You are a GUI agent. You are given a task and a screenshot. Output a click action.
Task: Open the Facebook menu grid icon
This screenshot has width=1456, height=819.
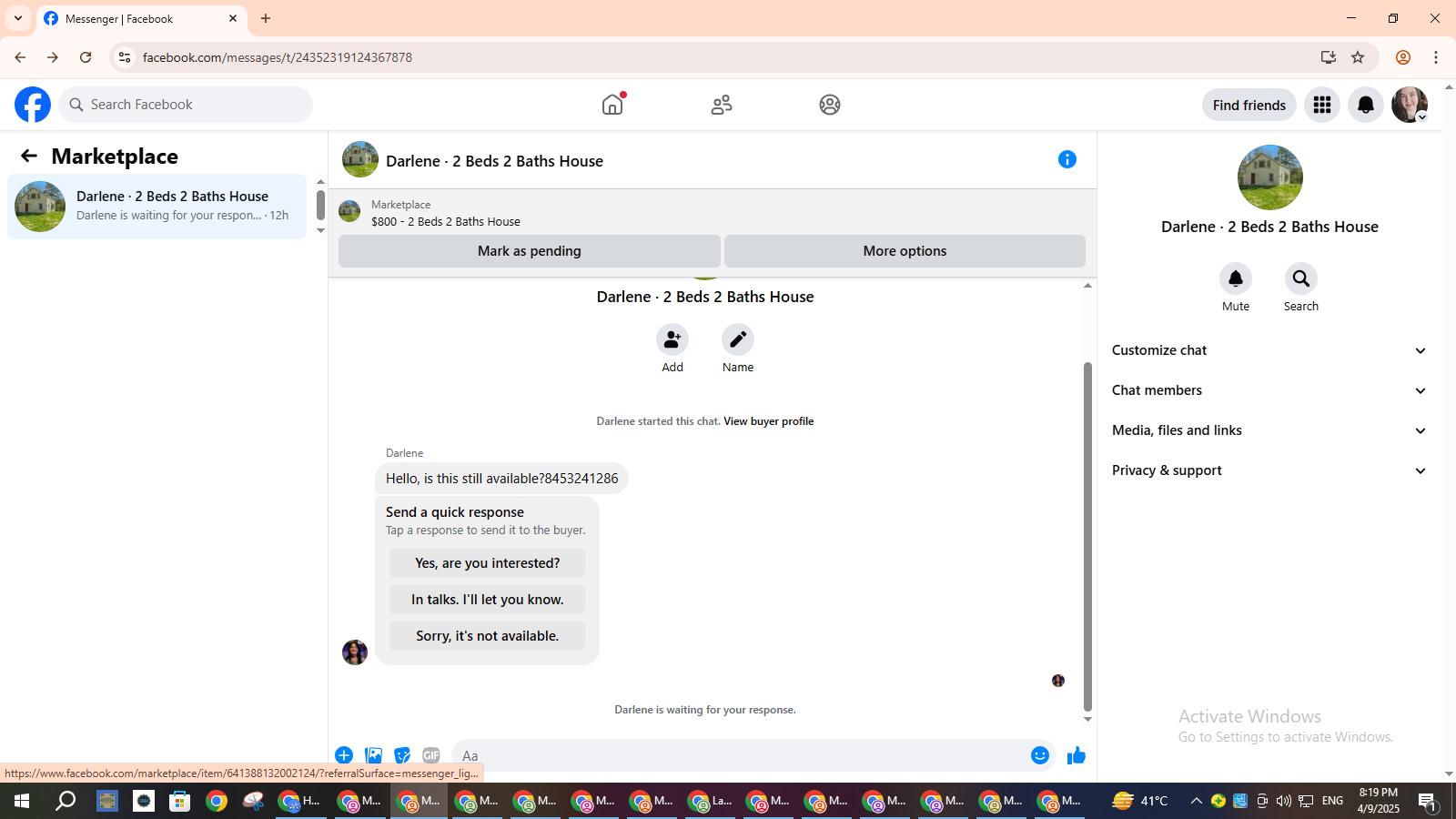pos(1322,105)
